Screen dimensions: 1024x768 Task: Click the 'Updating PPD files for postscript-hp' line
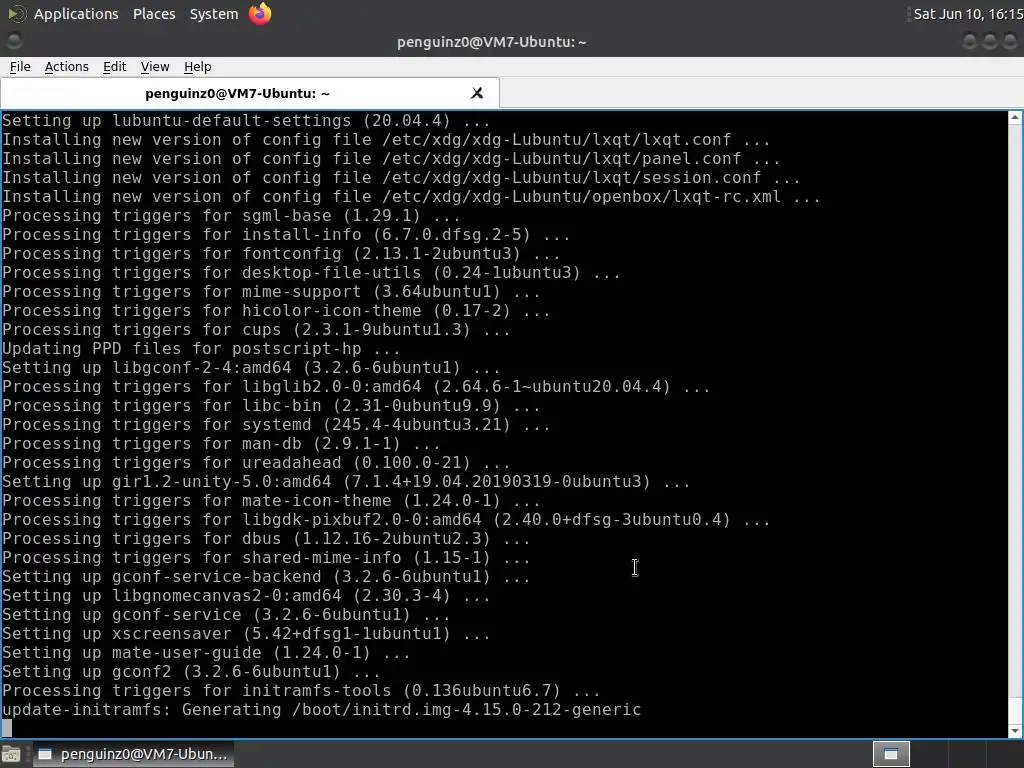(201, 348)
